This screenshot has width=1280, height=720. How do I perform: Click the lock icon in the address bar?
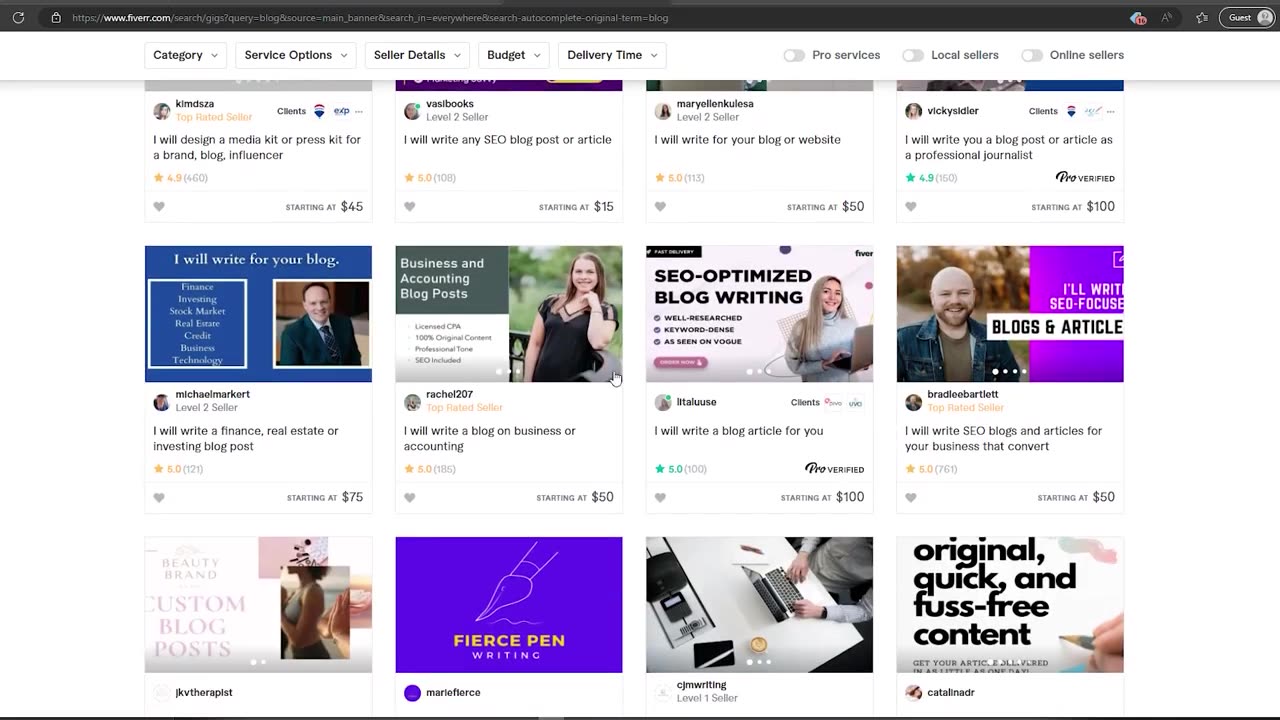56,17
